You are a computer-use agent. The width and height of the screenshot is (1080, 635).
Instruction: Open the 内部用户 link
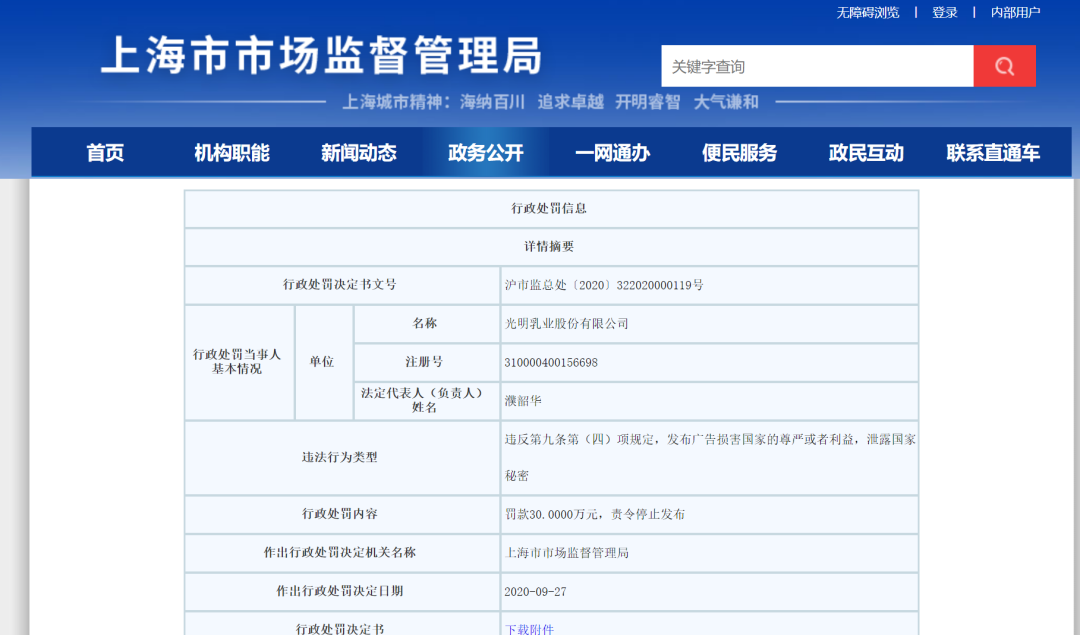(x=1015, y=12)
